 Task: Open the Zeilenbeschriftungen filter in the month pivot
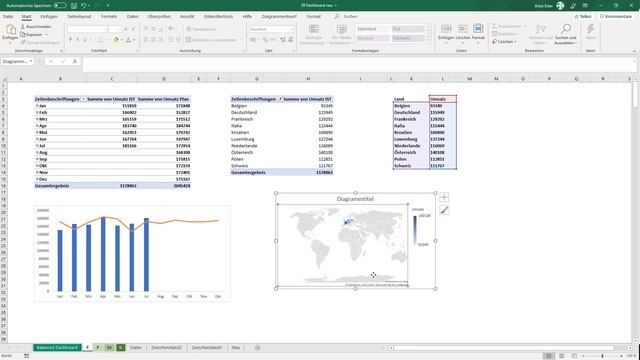pyautogui.click(x=83, y=99)
